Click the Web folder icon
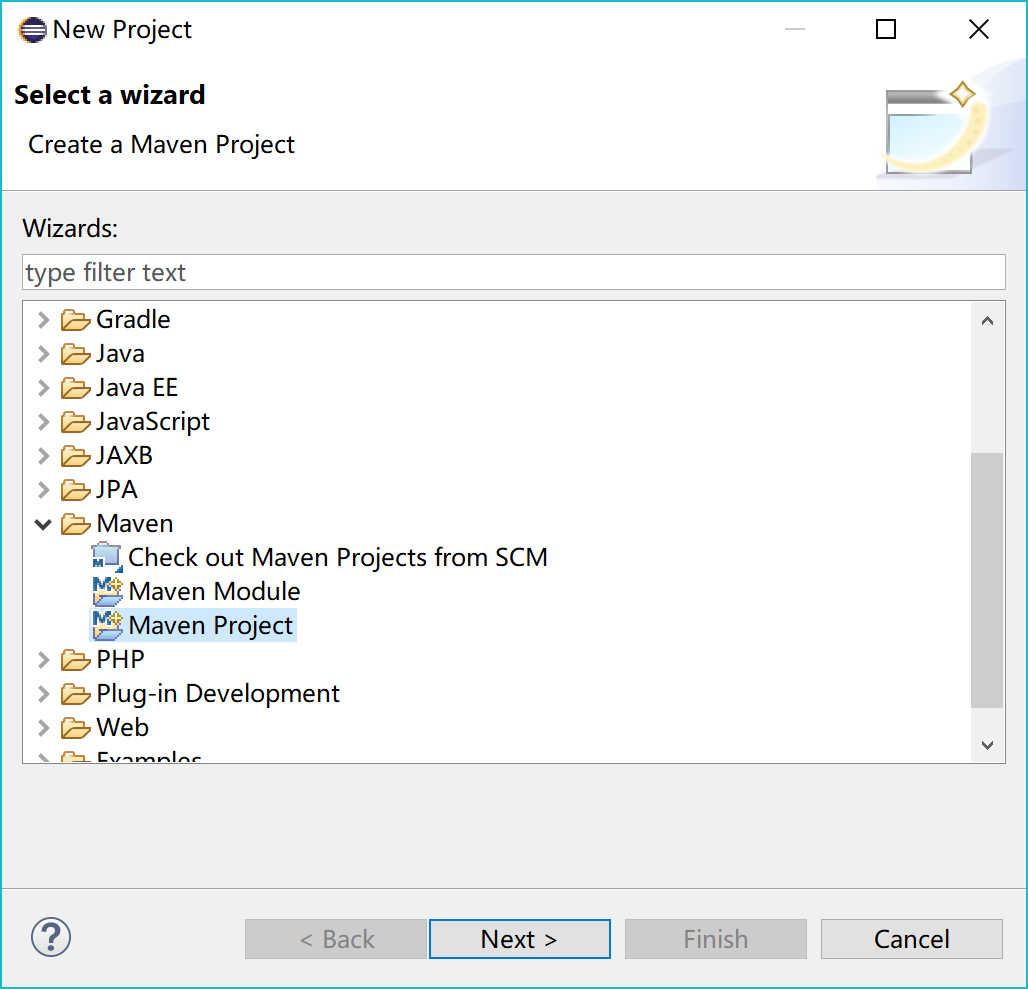 [x=75, y=729]
